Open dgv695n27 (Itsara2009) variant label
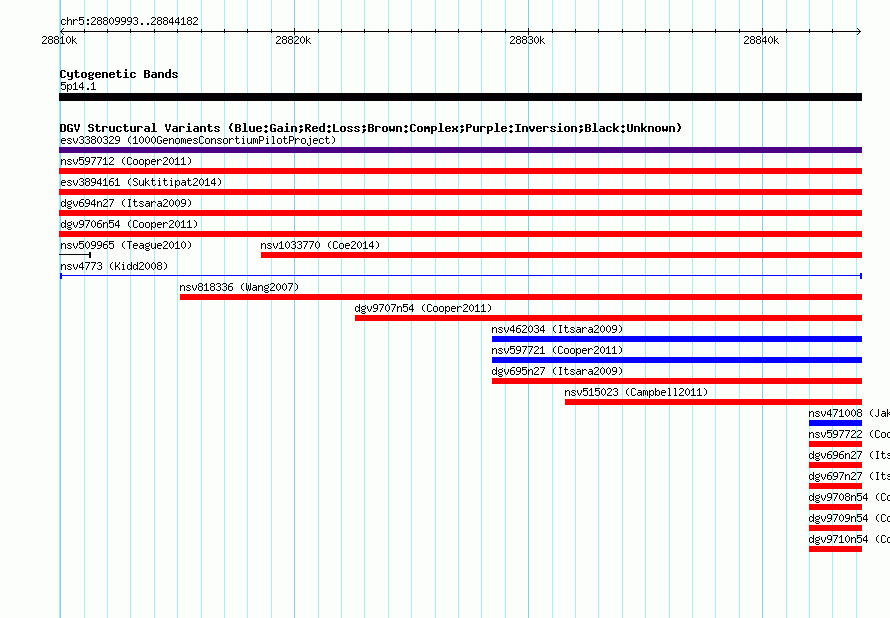 (x=557, y=371)
